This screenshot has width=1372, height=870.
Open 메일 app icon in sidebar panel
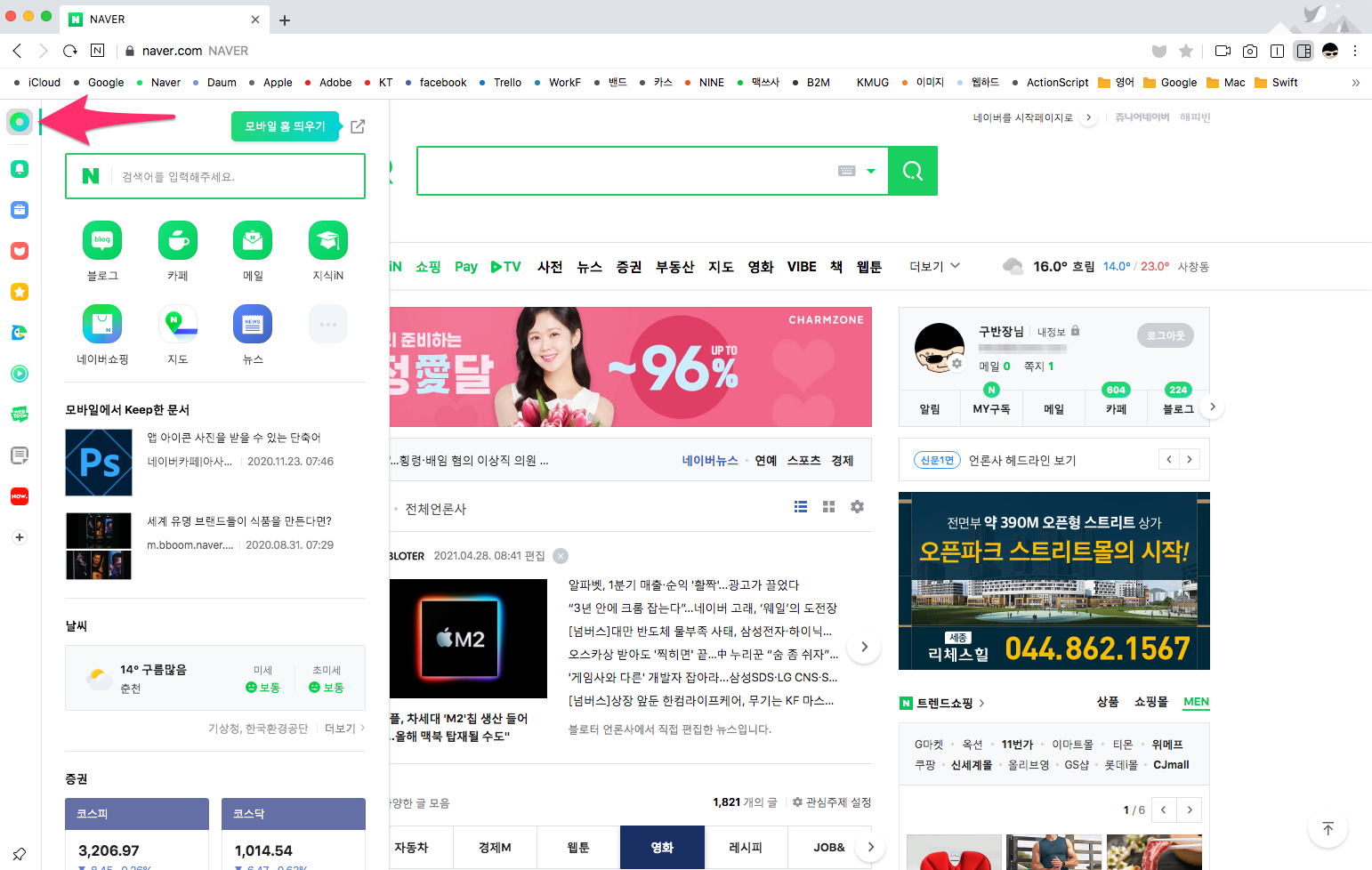(x=253, y=240)
